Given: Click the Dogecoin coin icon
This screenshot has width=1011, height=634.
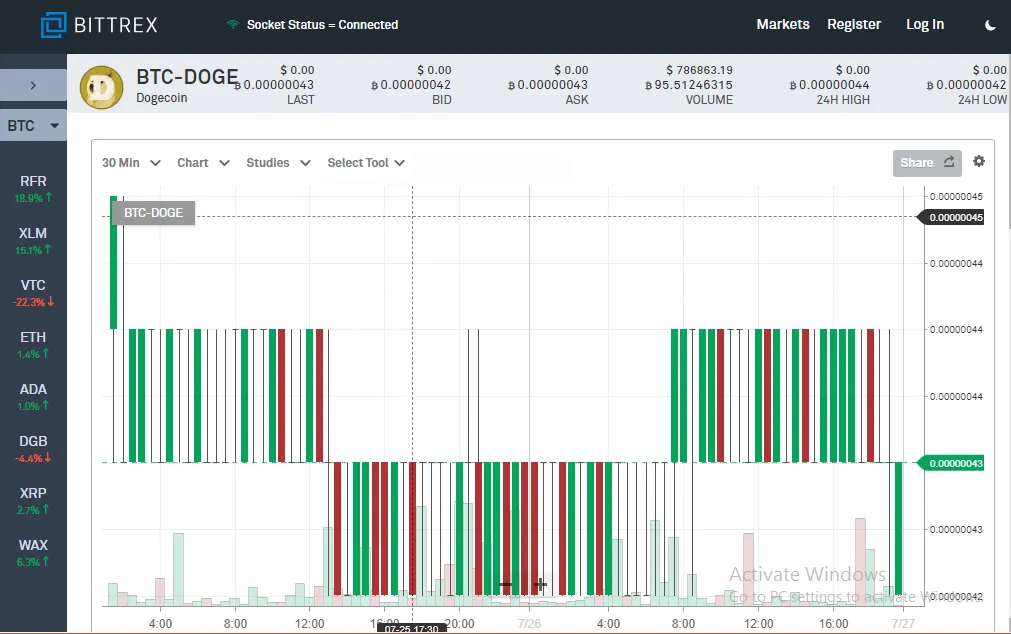Looking at the screenshot, I should pyautogui.click(x=101, y=88).
